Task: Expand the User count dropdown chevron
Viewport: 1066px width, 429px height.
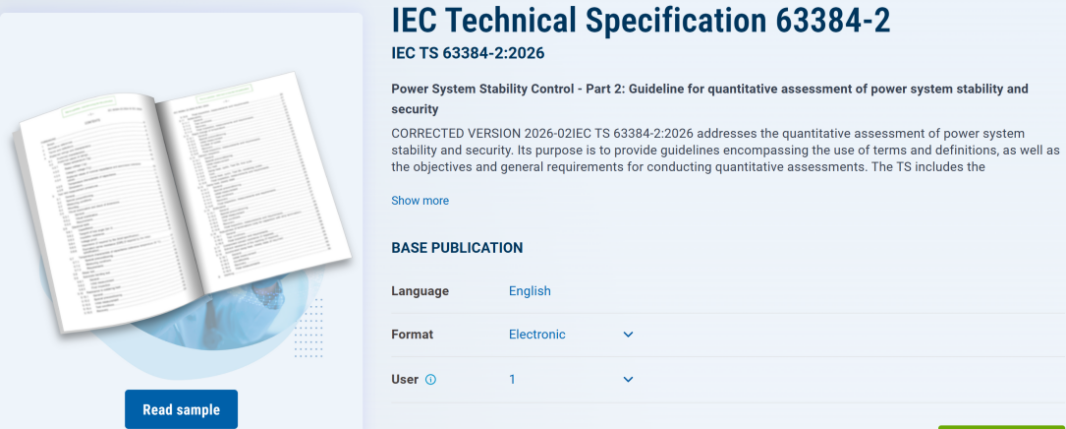Action: (628, 380)
